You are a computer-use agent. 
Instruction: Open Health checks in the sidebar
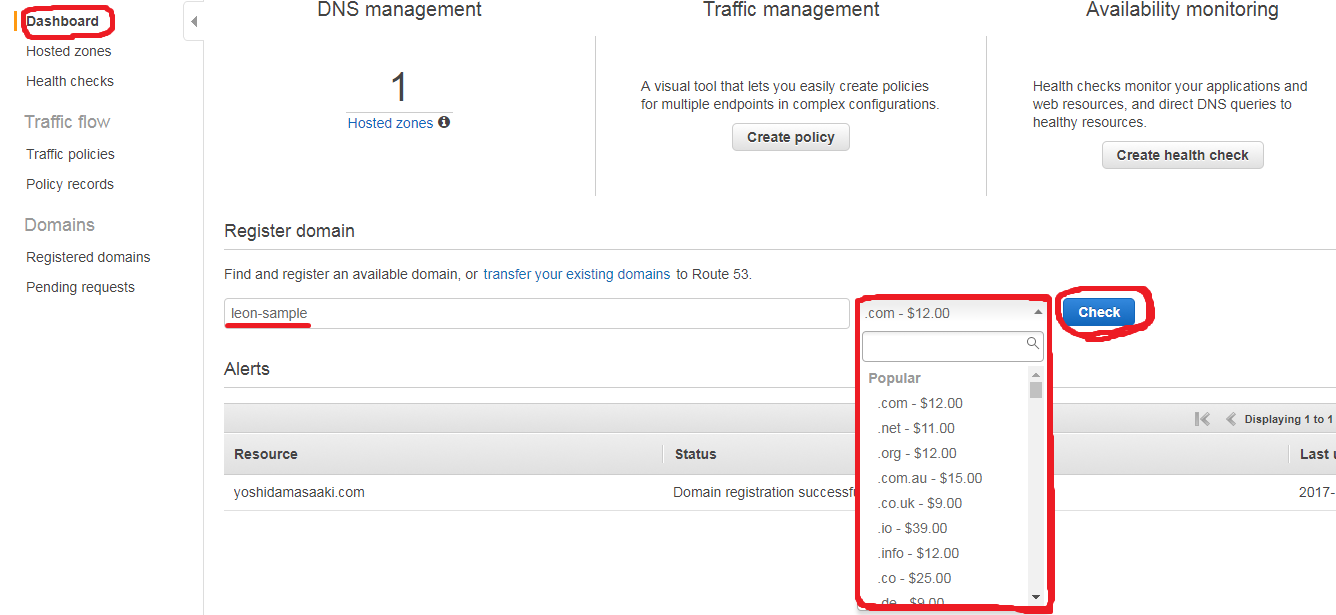(x=70, y=81)
